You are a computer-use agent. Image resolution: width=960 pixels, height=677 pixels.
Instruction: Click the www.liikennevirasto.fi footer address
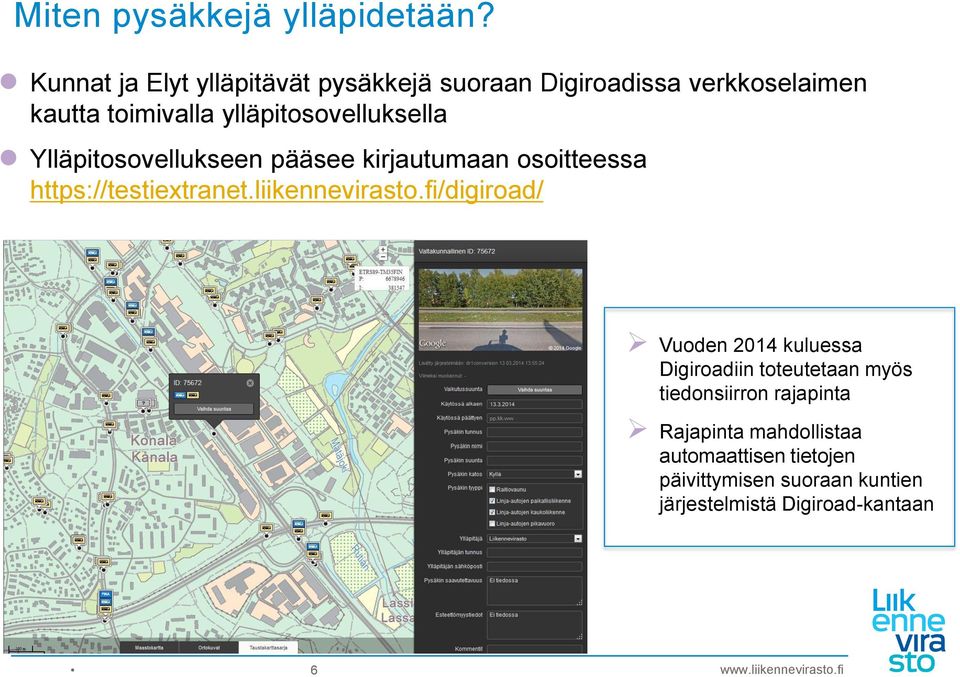click(781, 669)
